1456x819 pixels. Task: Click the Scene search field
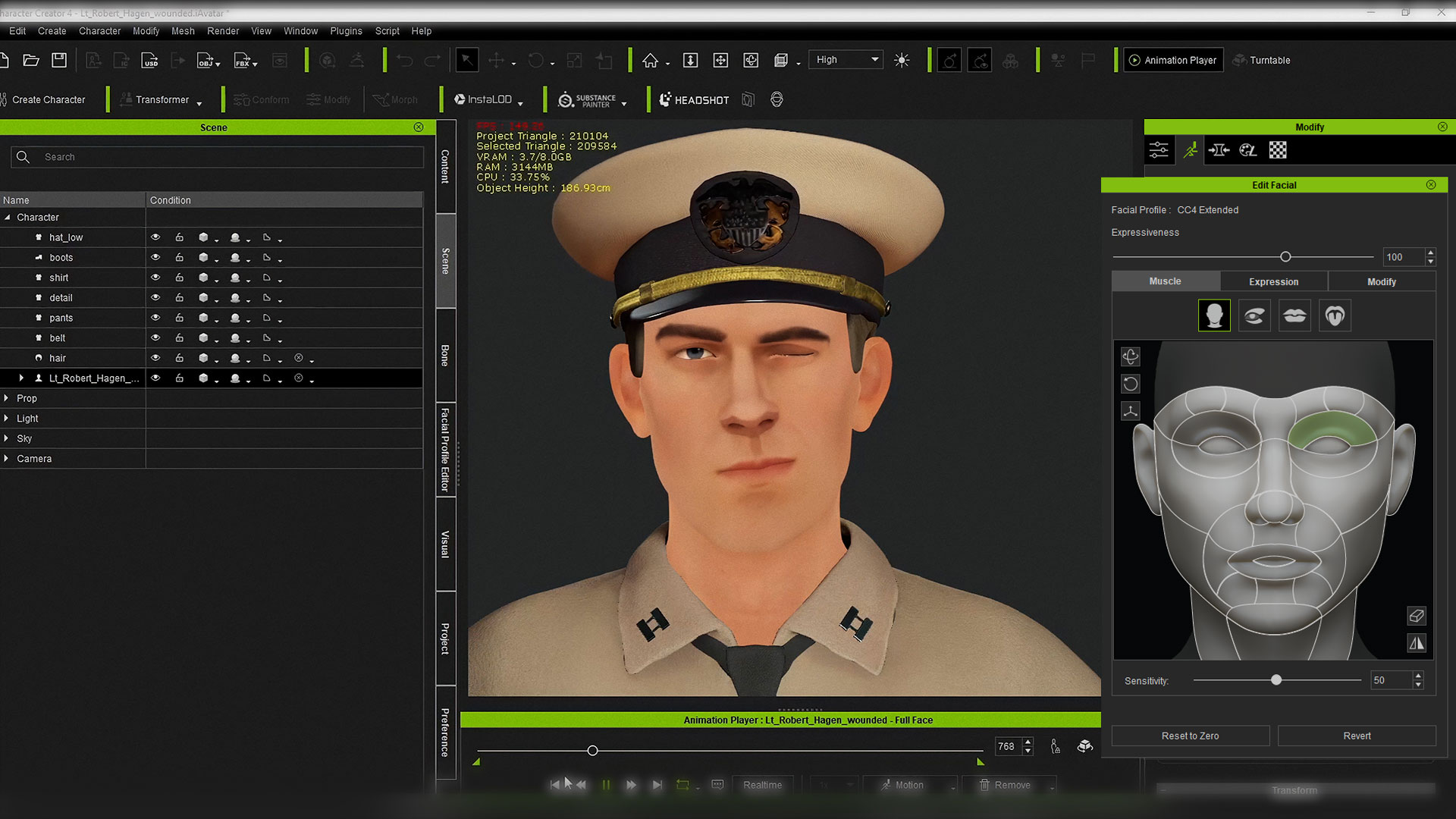(217, 157)
